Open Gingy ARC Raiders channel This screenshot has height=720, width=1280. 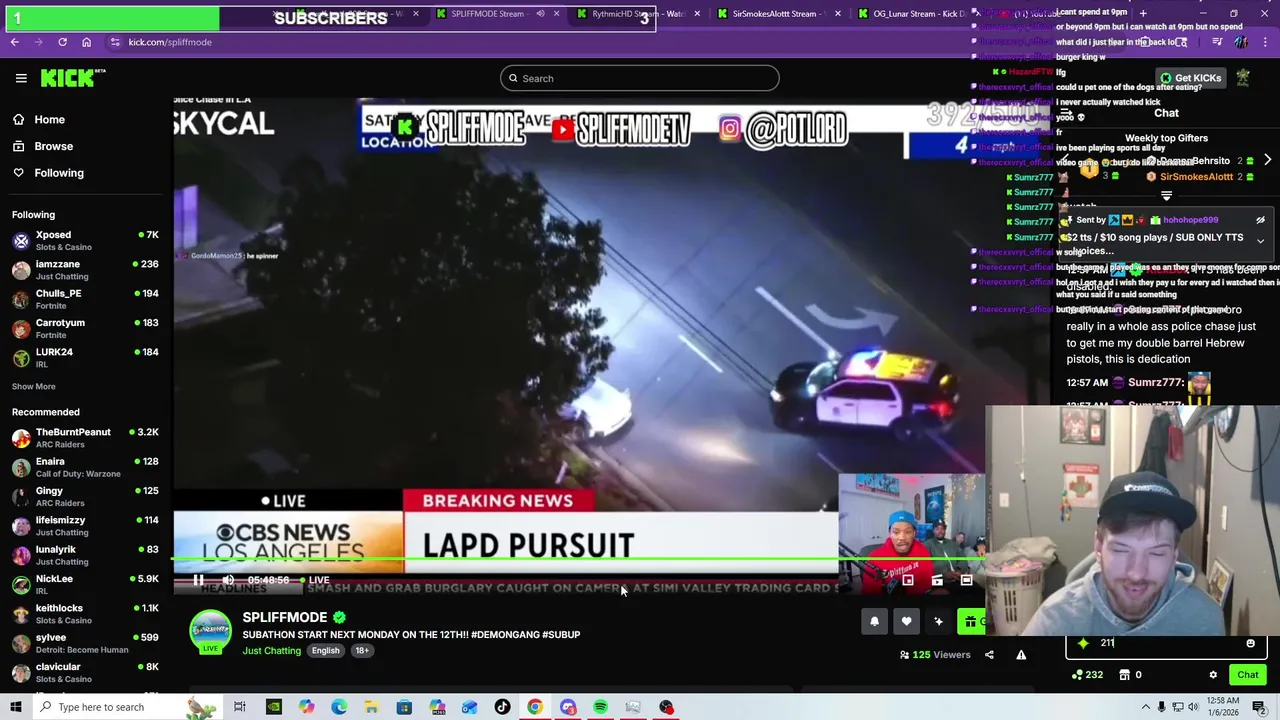[x=86, y=496]
